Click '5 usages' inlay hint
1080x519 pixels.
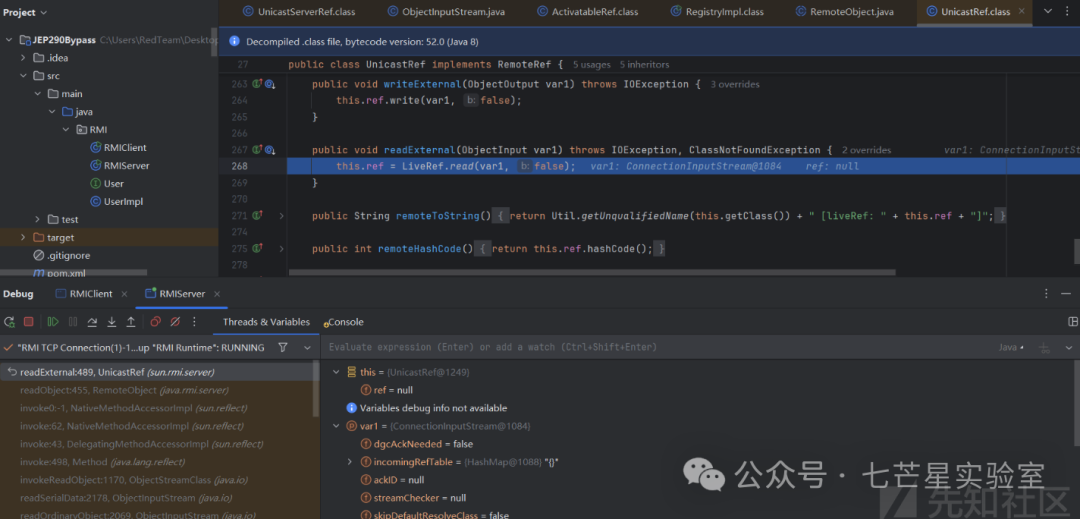click(592, 65)
